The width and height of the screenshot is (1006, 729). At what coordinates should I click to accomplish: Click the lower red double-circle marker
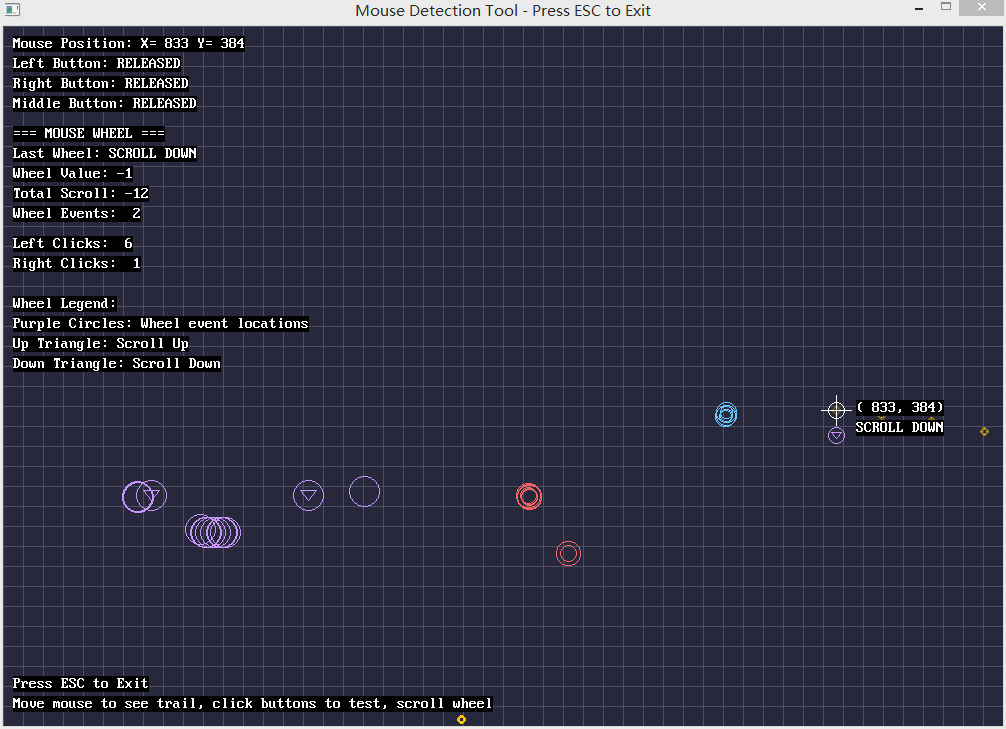tap(568, 553)
